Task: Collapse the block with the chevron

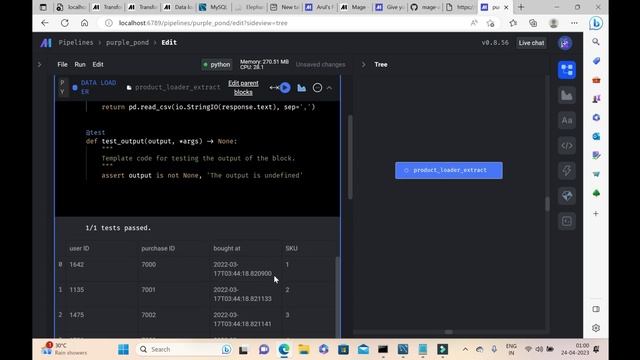Action: pos(329,88)
